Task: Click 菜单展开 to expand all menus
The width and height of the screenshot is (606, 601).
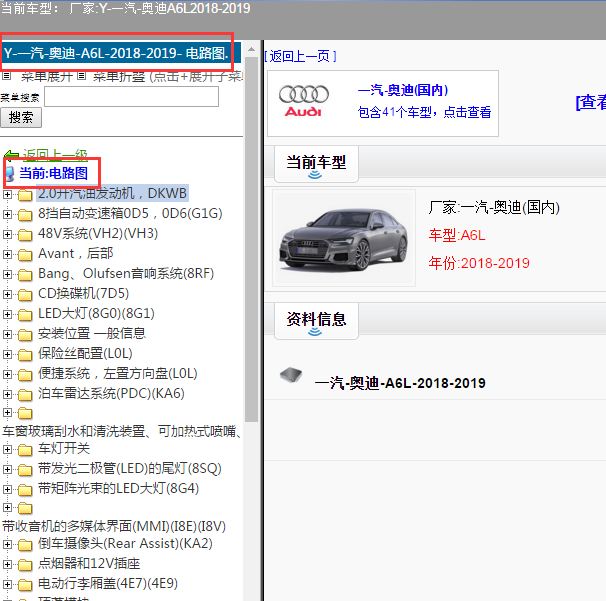Action: tap(47, 76)
